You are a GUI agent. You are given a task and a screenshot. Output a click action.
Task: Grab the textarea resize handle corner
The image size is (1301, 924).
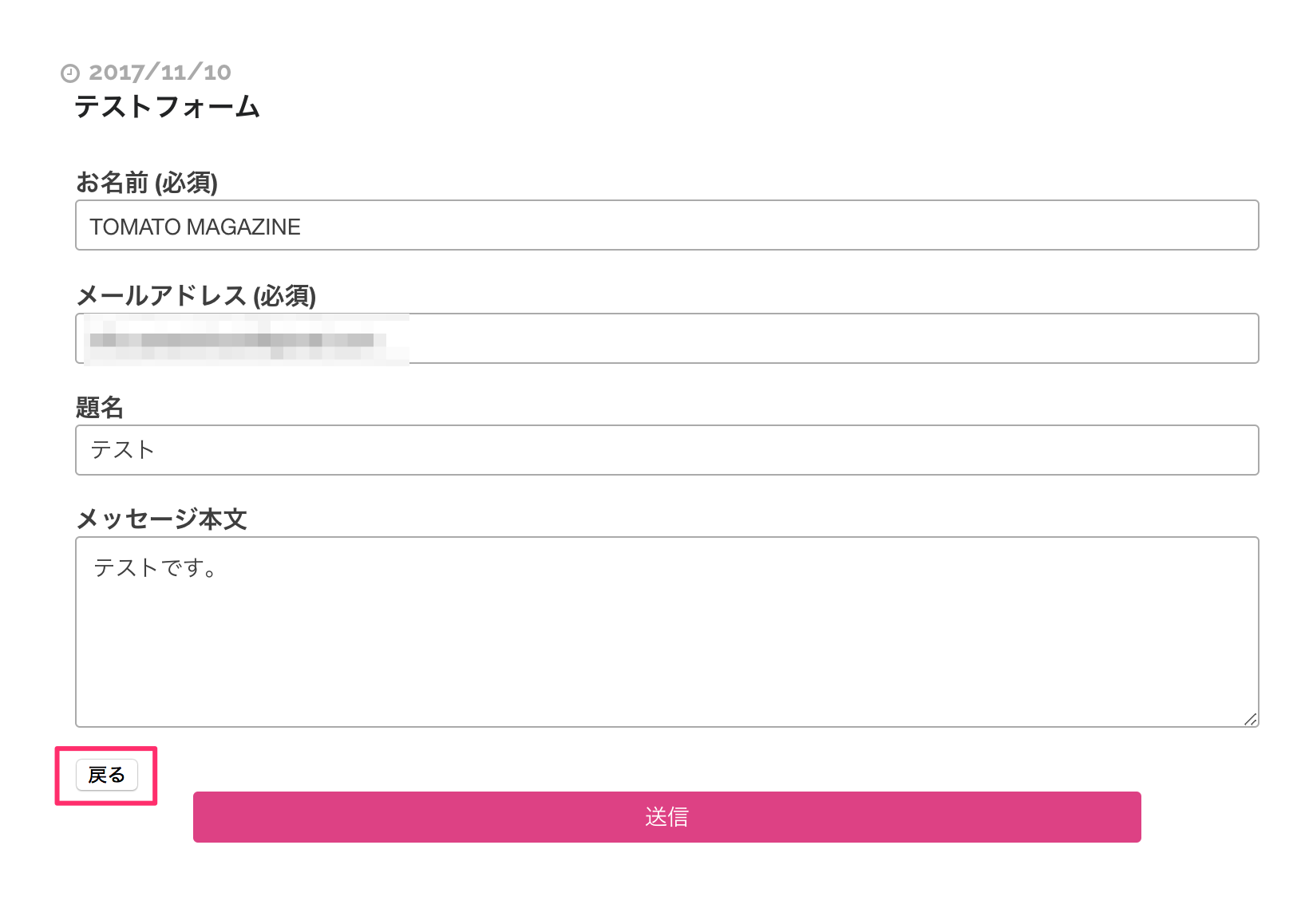pos(1251,719)
